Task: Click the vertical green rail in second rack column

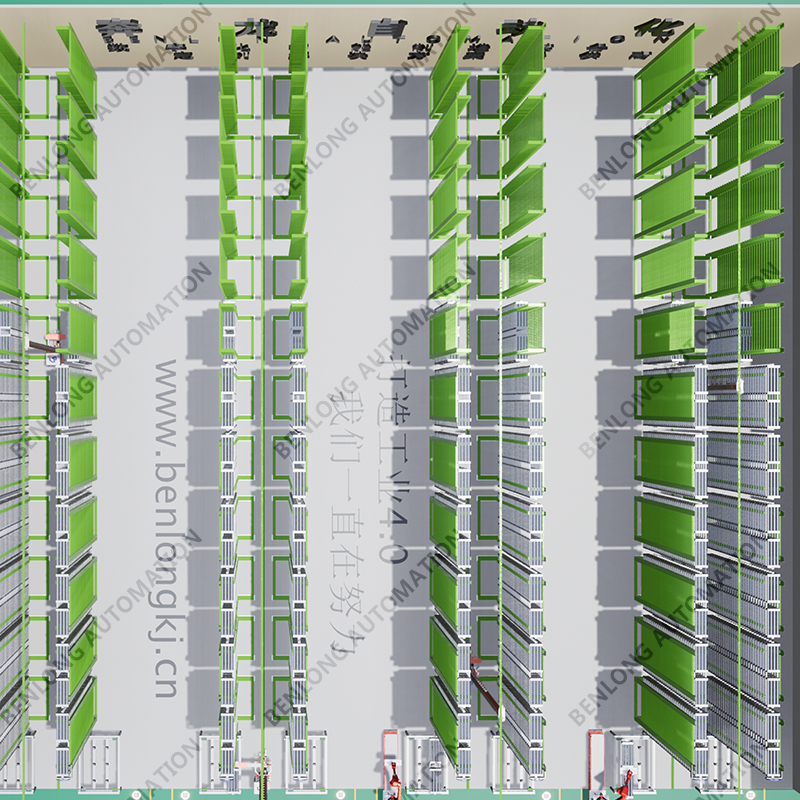Action: 262,400
